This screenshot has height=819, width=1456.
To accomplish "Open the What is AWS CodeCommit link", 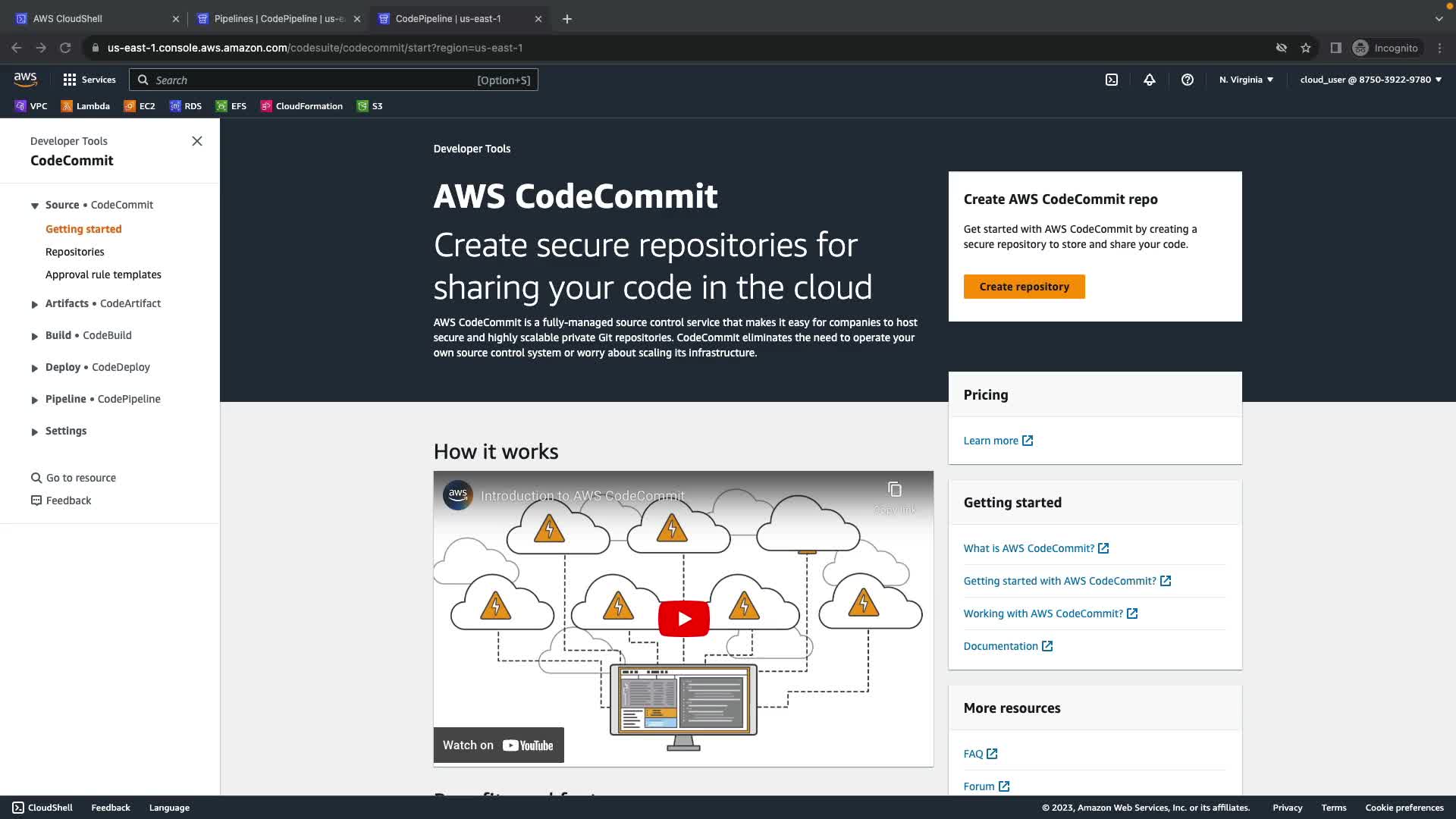I will 1028,548.
